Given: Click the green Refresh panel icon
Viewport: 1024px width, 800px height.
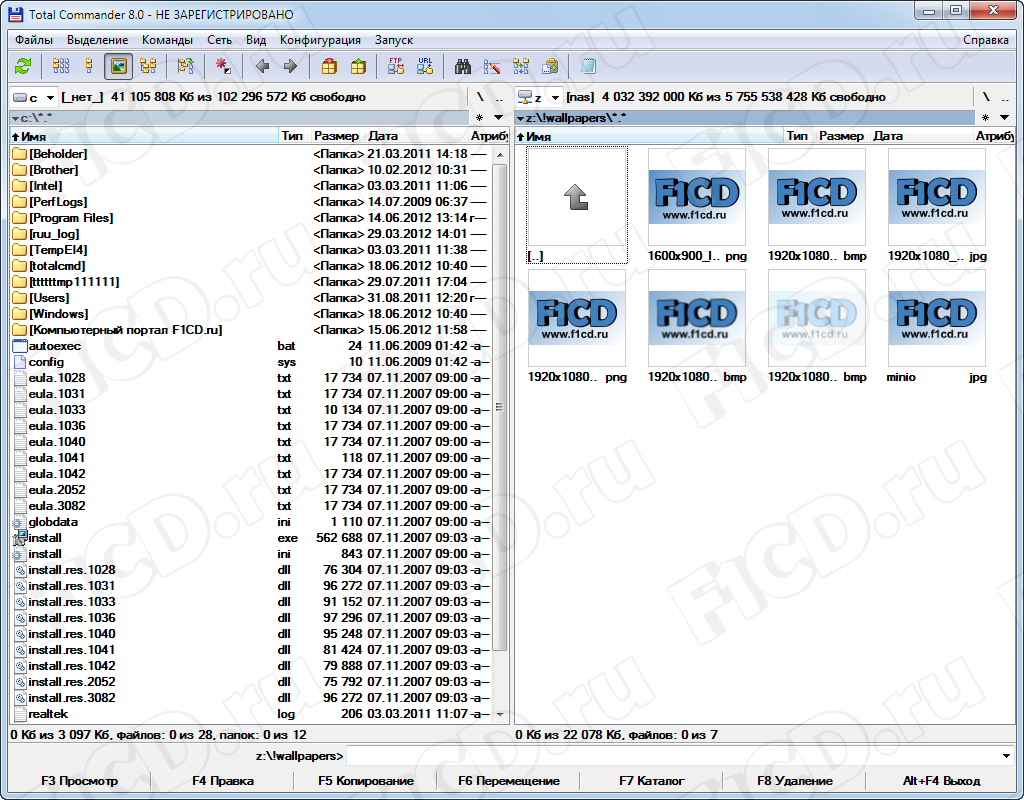Looking at the screenshot, I should (24, 66).
